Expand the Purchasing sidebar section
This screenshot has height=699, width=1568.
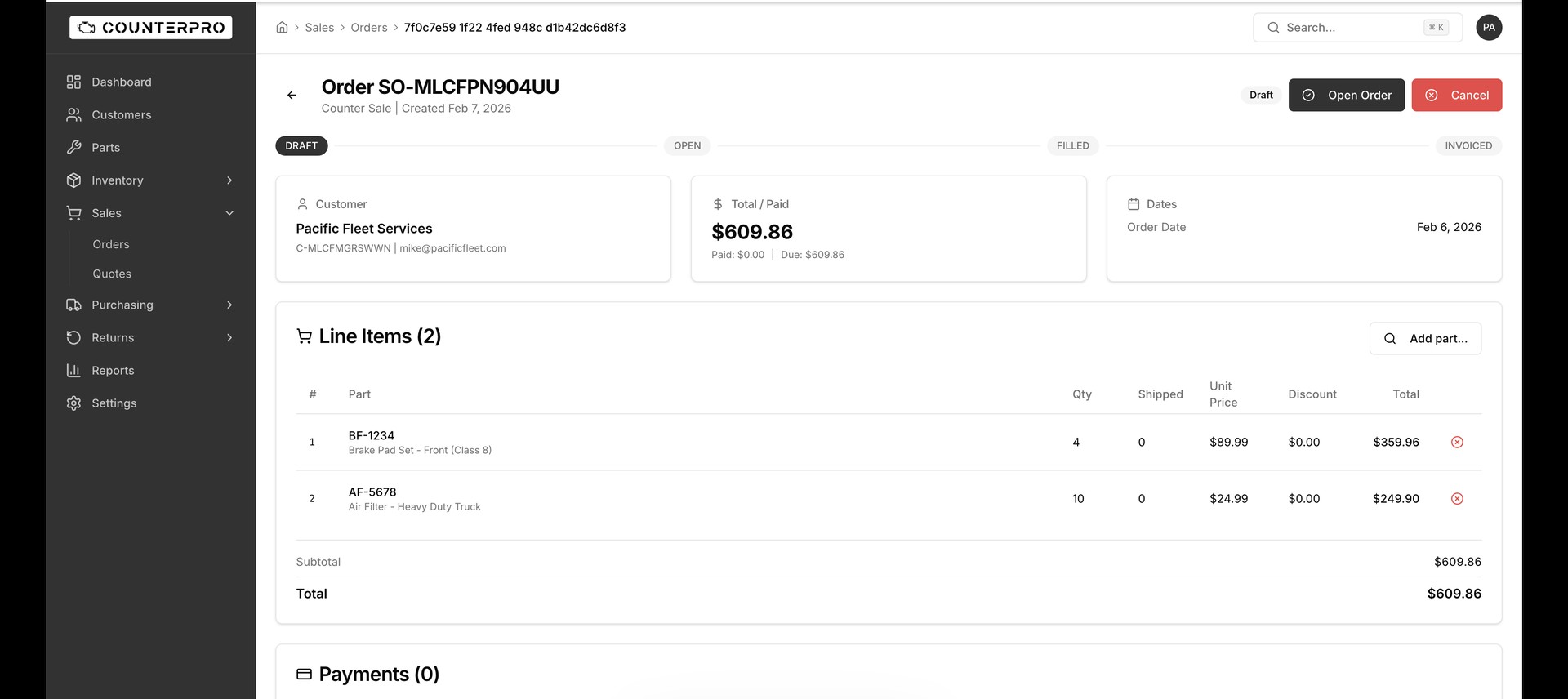click(229, 305)
